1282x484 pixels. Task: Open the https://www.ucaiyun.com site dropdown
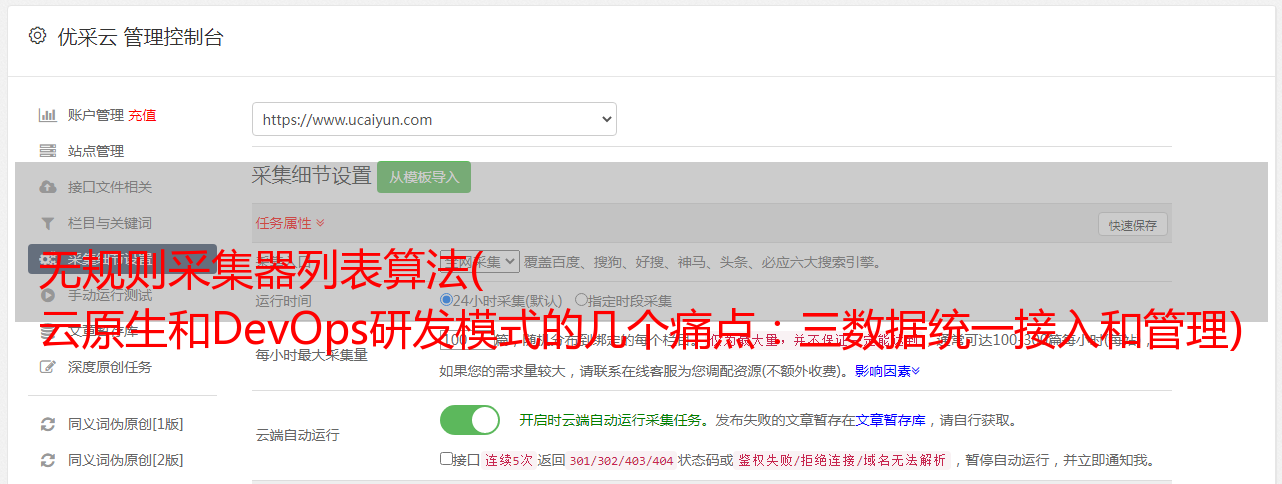click(x=434, y=119)
